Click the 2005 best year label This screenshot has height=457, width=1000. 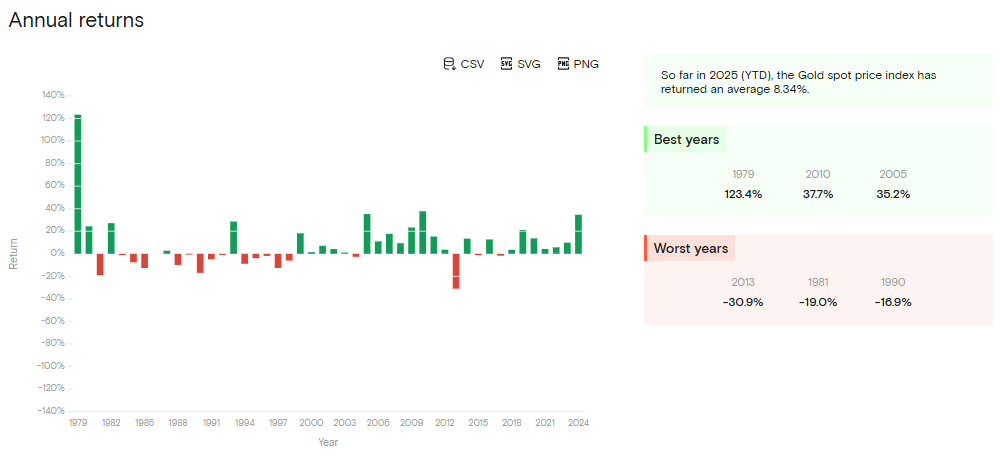click(893, 174)
